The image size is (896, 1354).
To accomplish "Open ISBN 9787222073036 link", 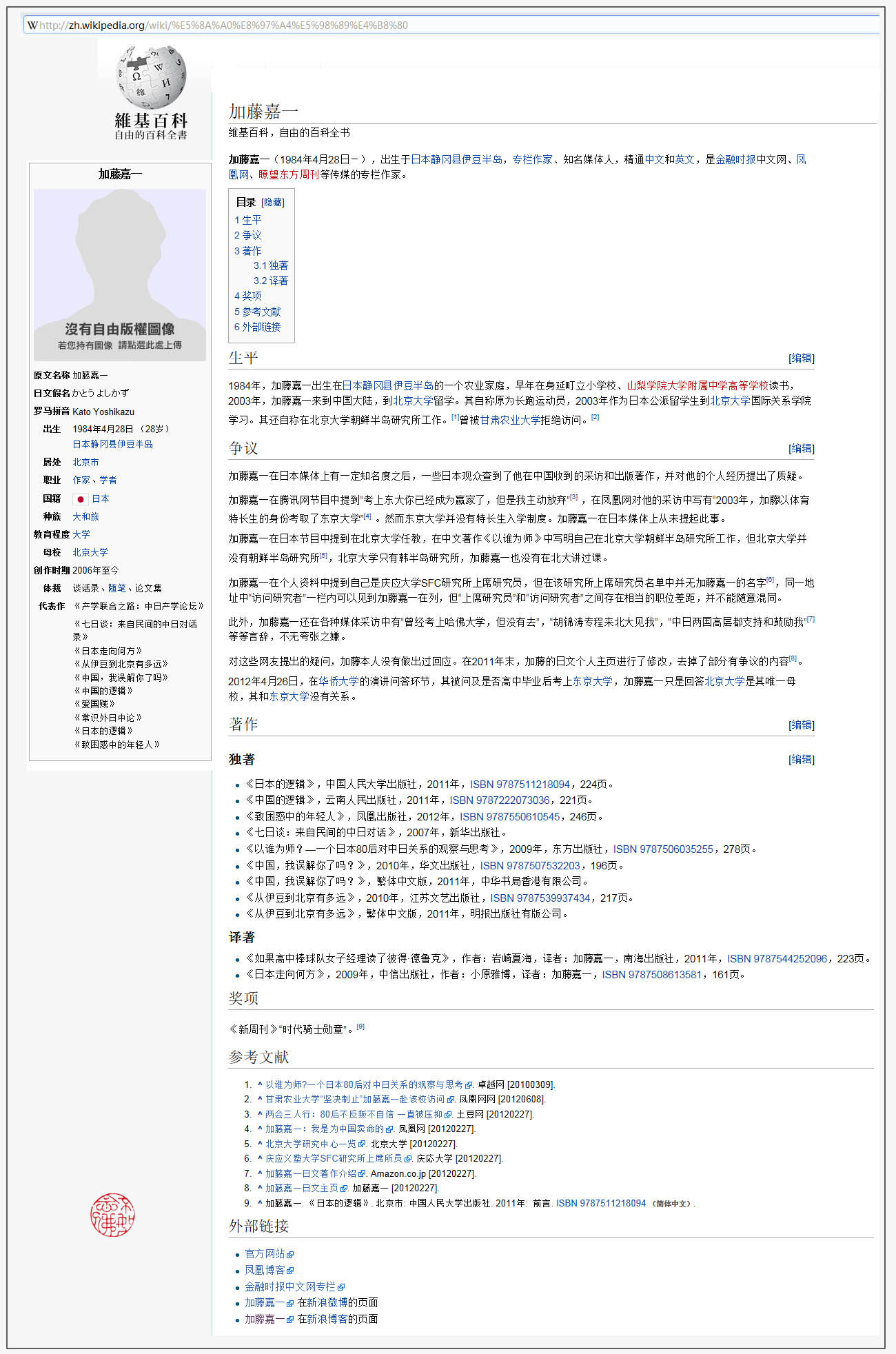I will (x=500, y=800).
